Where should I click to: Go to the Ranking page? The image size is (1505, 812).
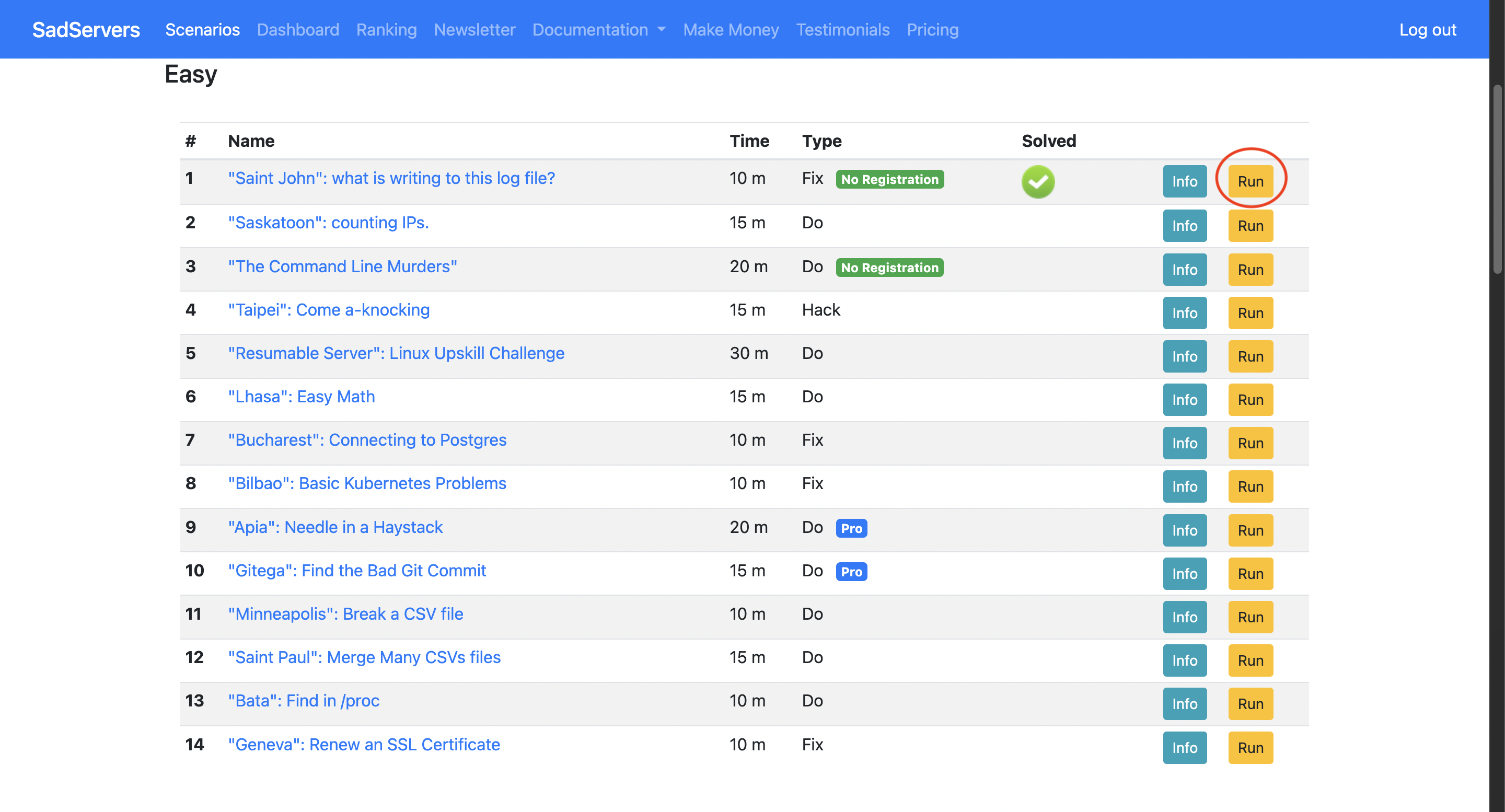tap(386, 30)
